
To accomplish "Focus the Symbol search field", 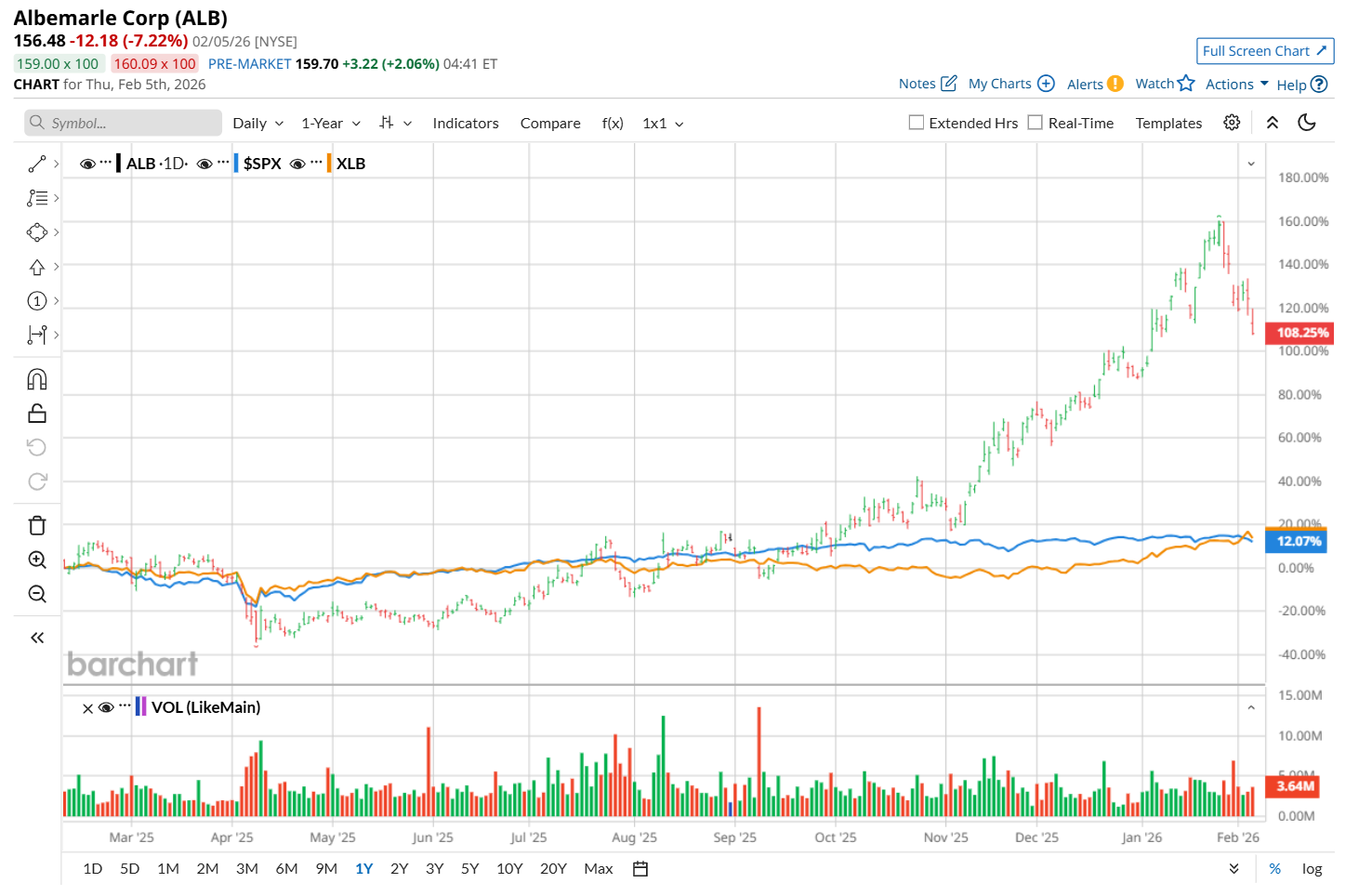I will click(124, 123).
